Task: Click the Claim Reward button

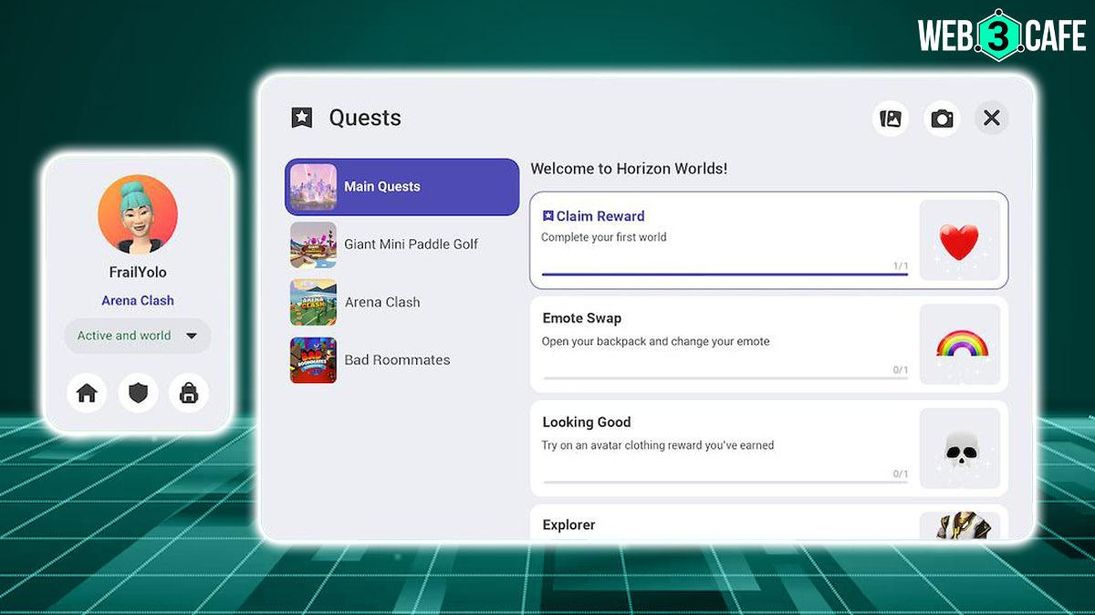Action: [599, 216]
